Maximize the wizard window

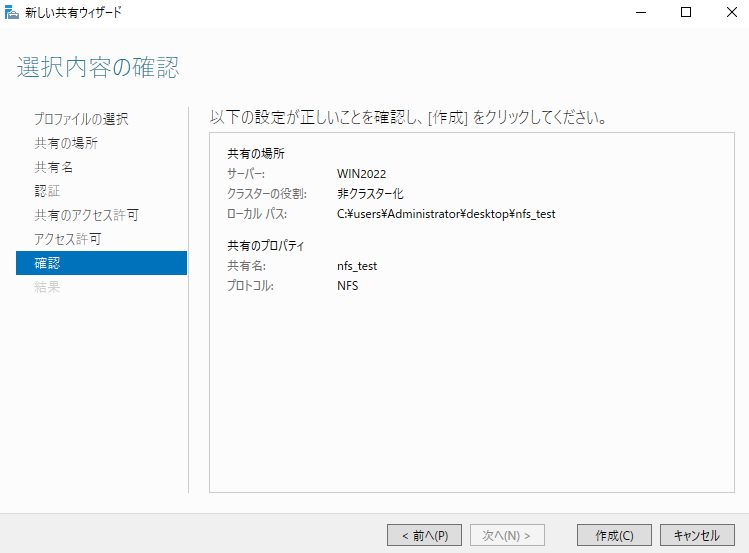pyautogui.click(x=686, y=13)
